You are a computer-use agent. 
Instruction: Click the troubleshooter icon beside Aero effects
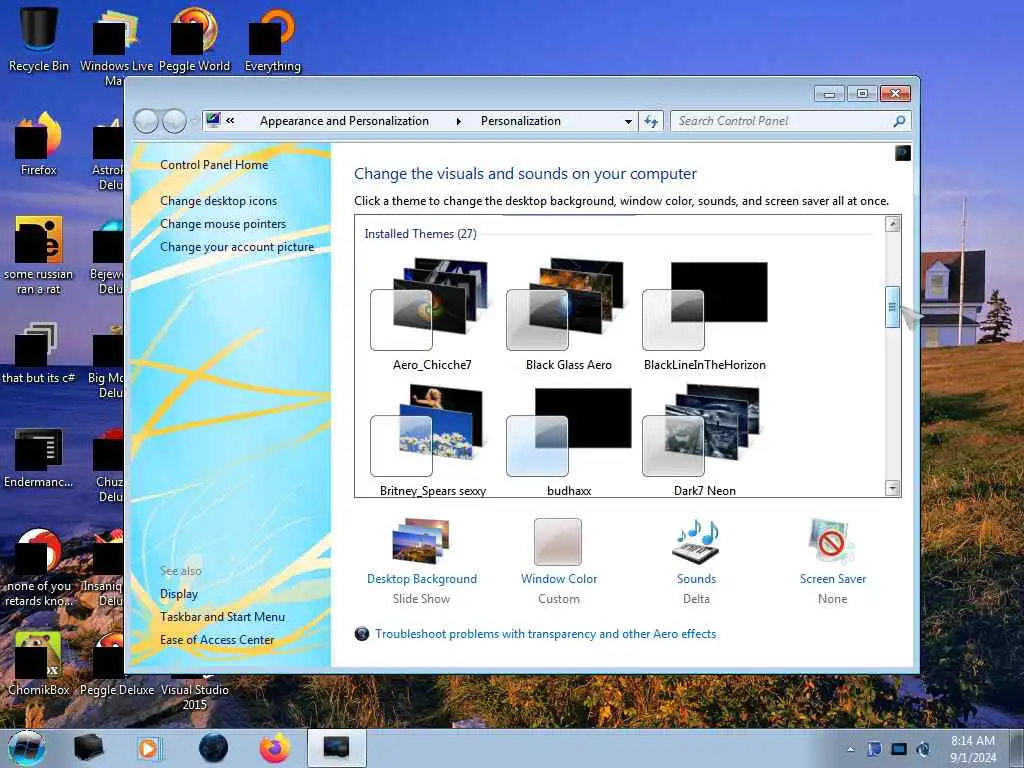(x=362, y=633)
